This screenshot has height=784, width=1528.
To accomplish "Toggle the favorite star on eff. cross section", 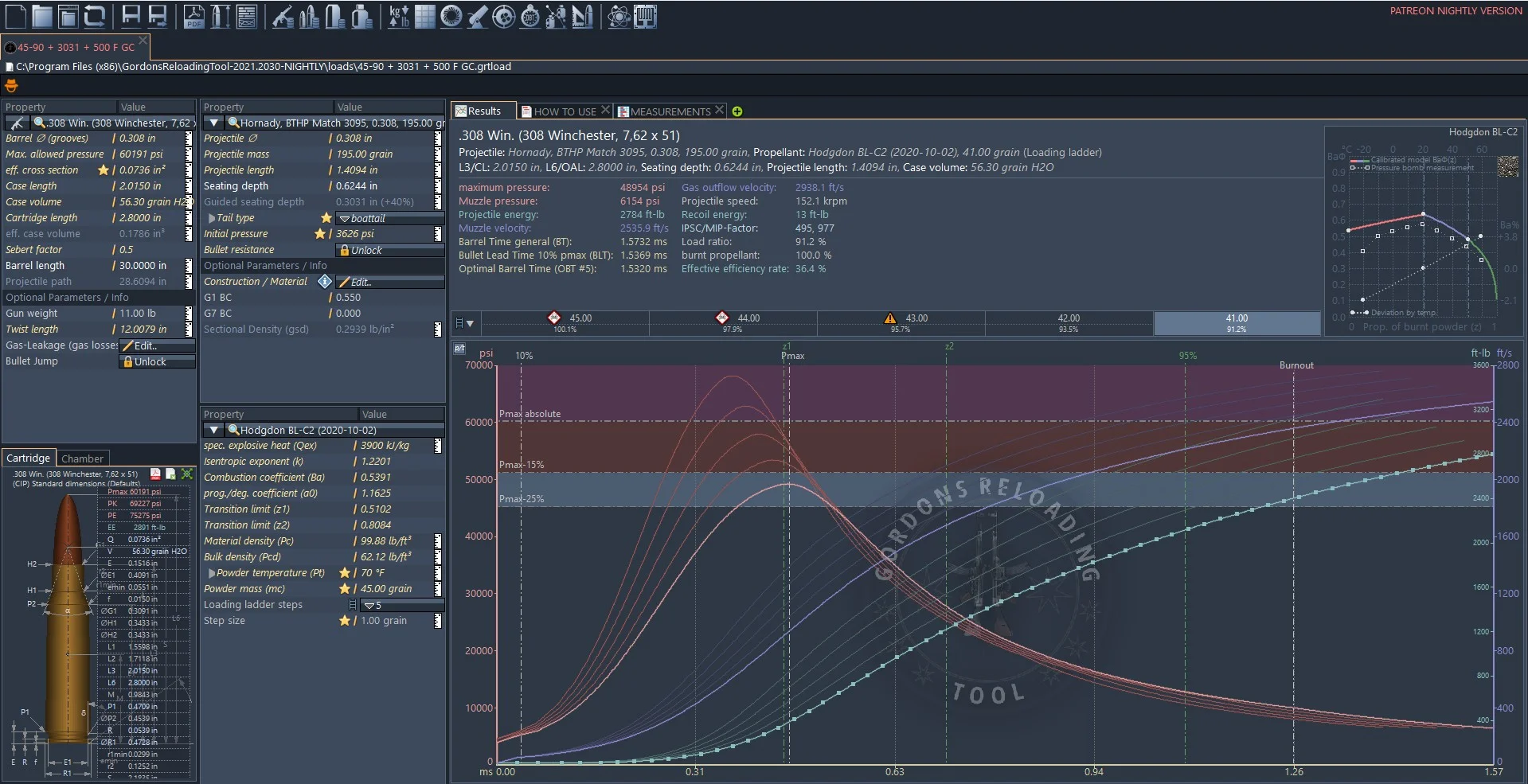I will (103, 170).
